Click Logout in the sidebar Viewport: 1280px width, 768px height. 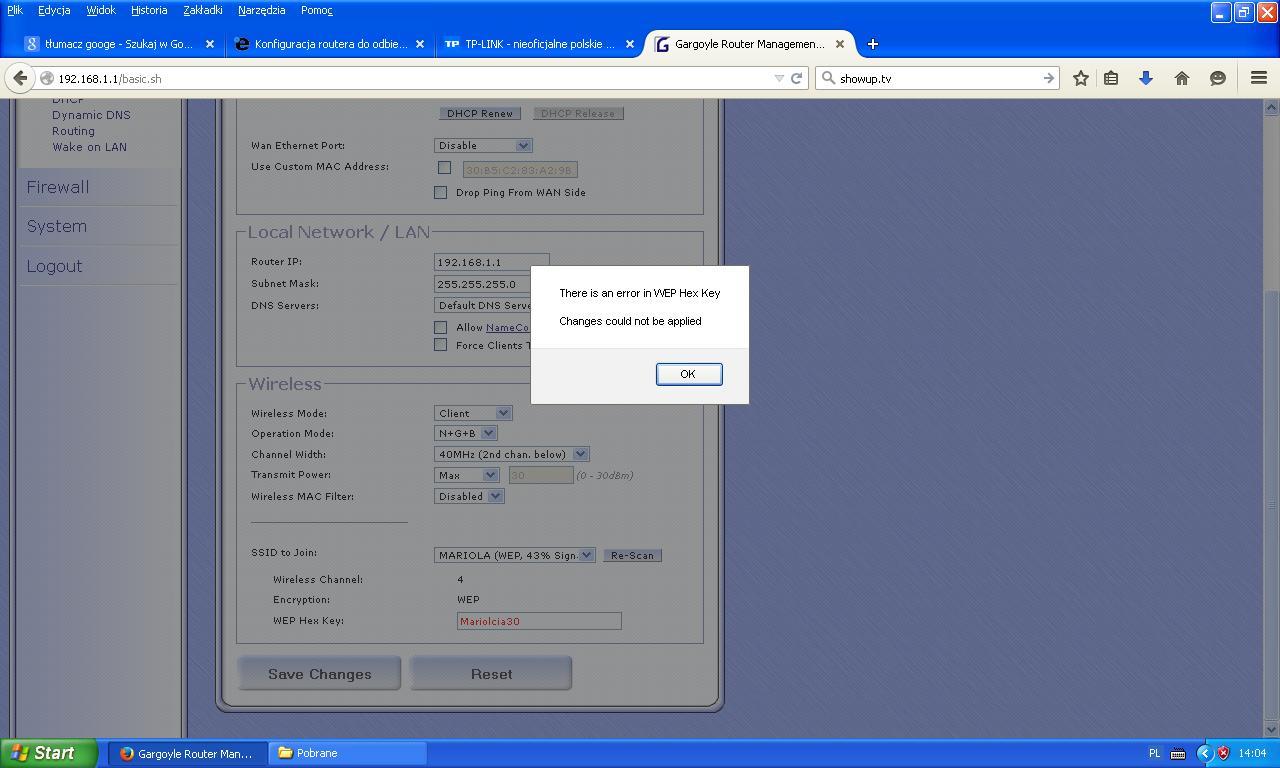point(54,266)
